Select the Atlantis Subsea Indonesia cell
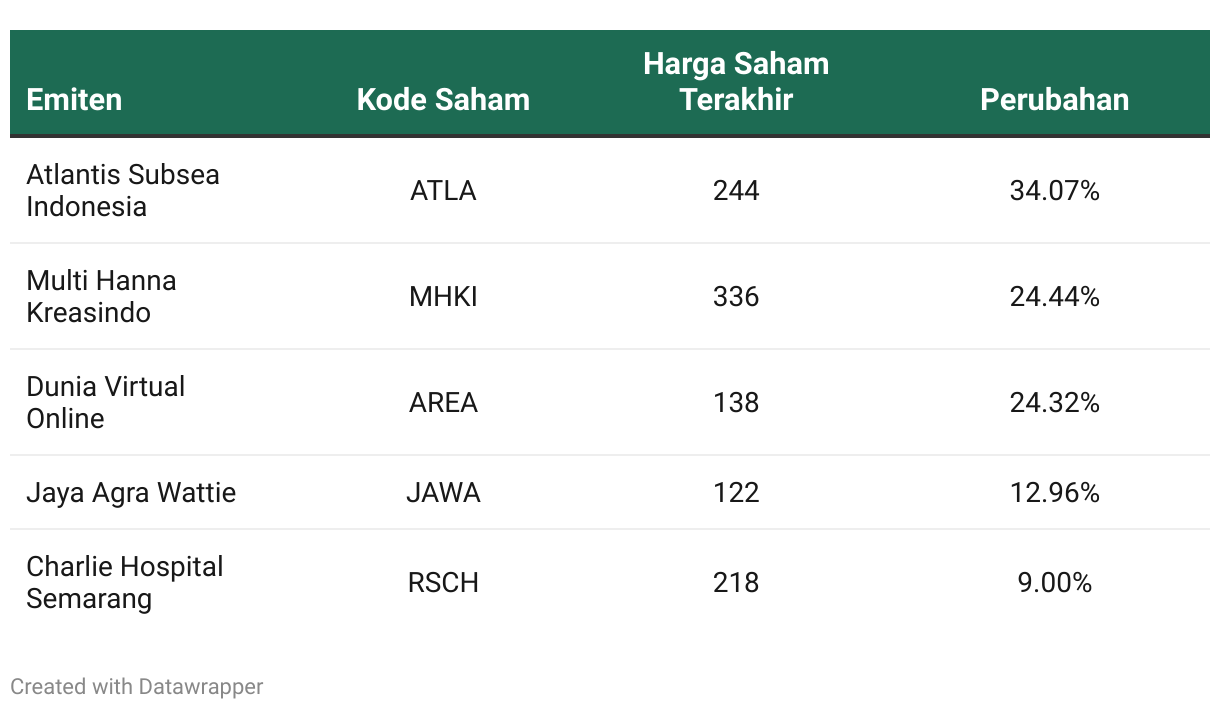The height and width of the screenshot is (710, 1220). (x=122, y=190)
